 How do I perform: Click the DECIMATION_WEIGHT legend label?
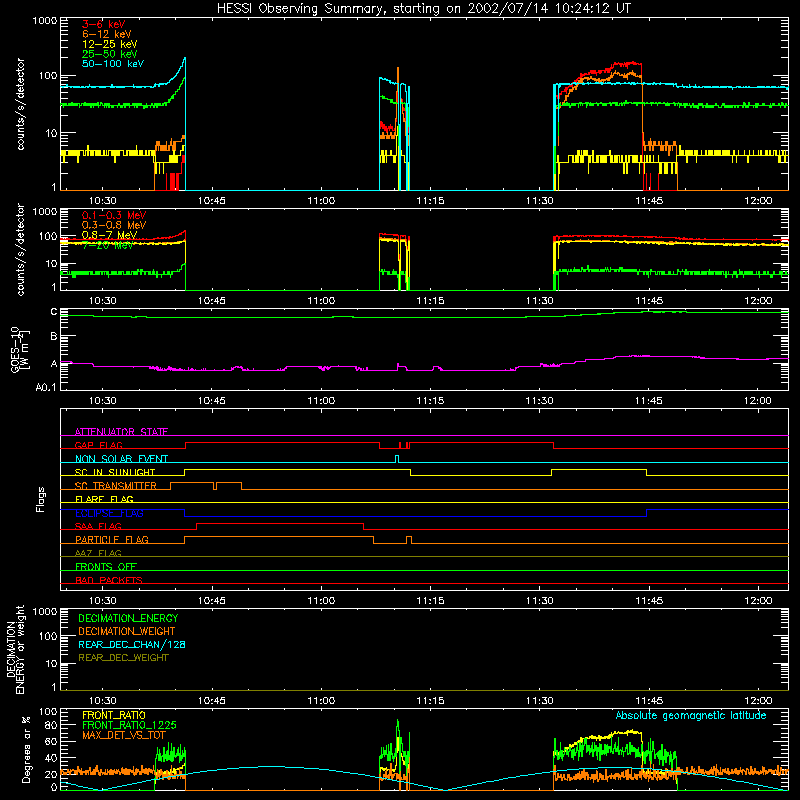tap(127, 631)
